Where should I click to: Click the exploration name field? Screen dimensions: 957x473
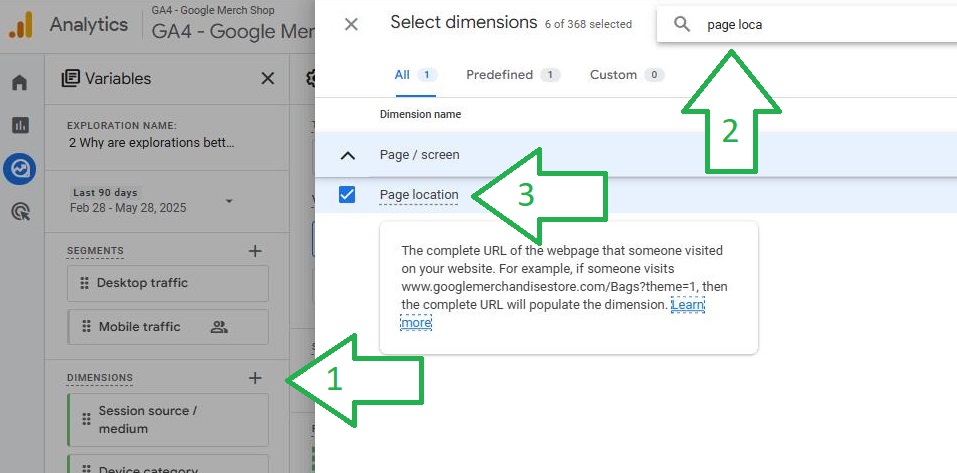(151, 143)
